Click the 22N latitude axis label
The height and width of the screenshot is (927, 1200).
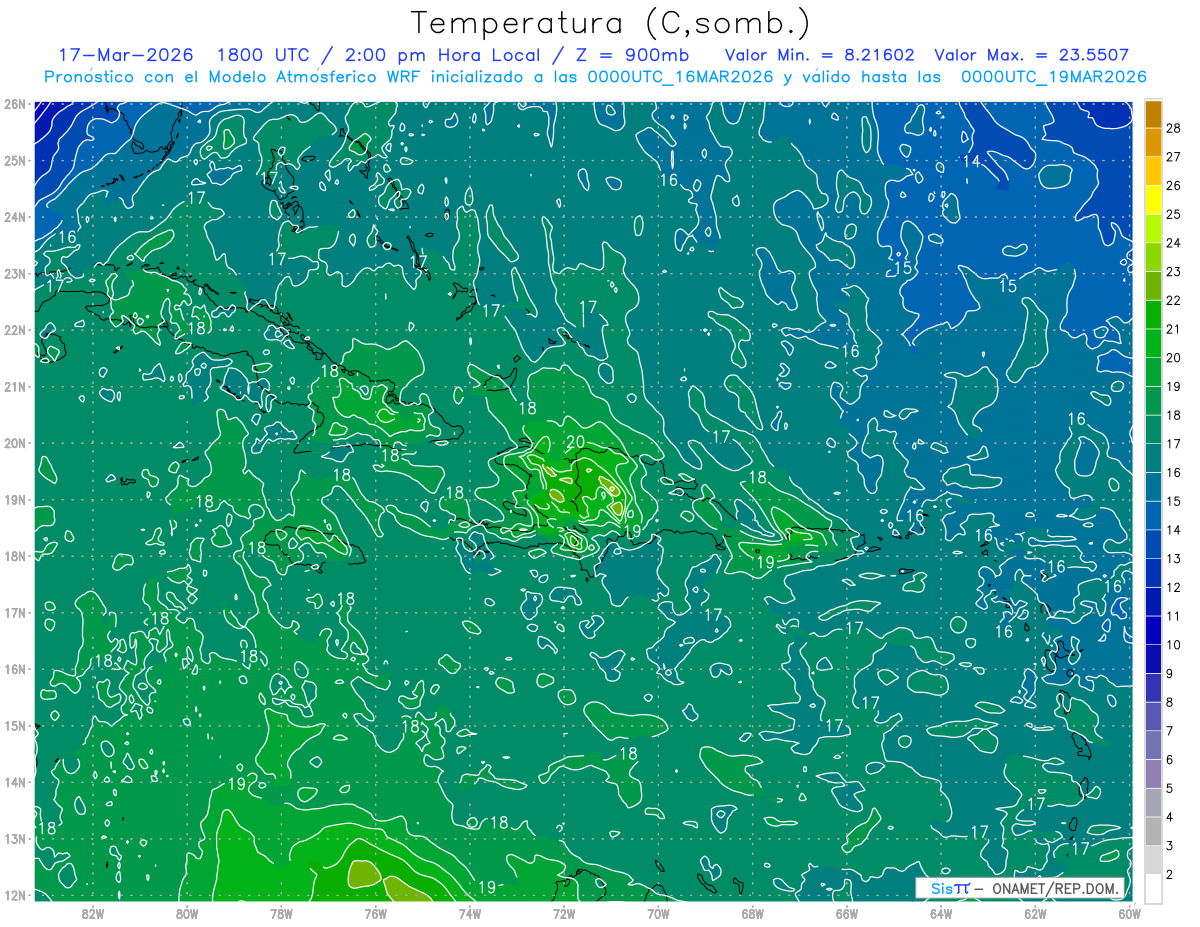coord(15,330)
